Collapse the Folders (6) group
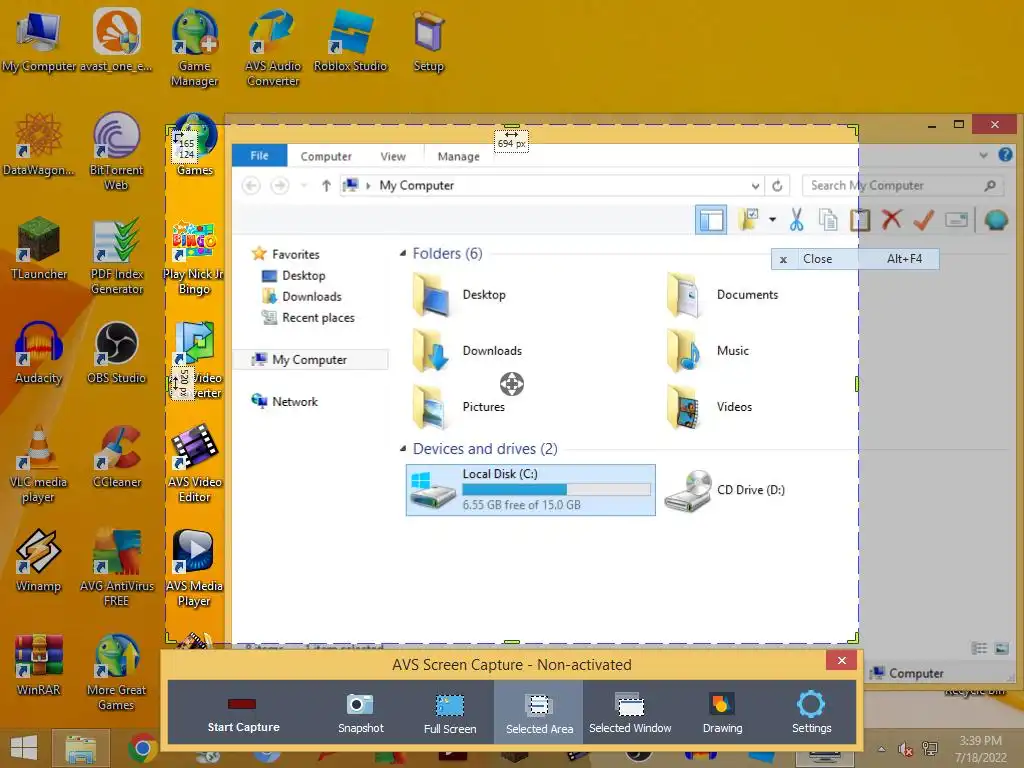 coord(403,253)
